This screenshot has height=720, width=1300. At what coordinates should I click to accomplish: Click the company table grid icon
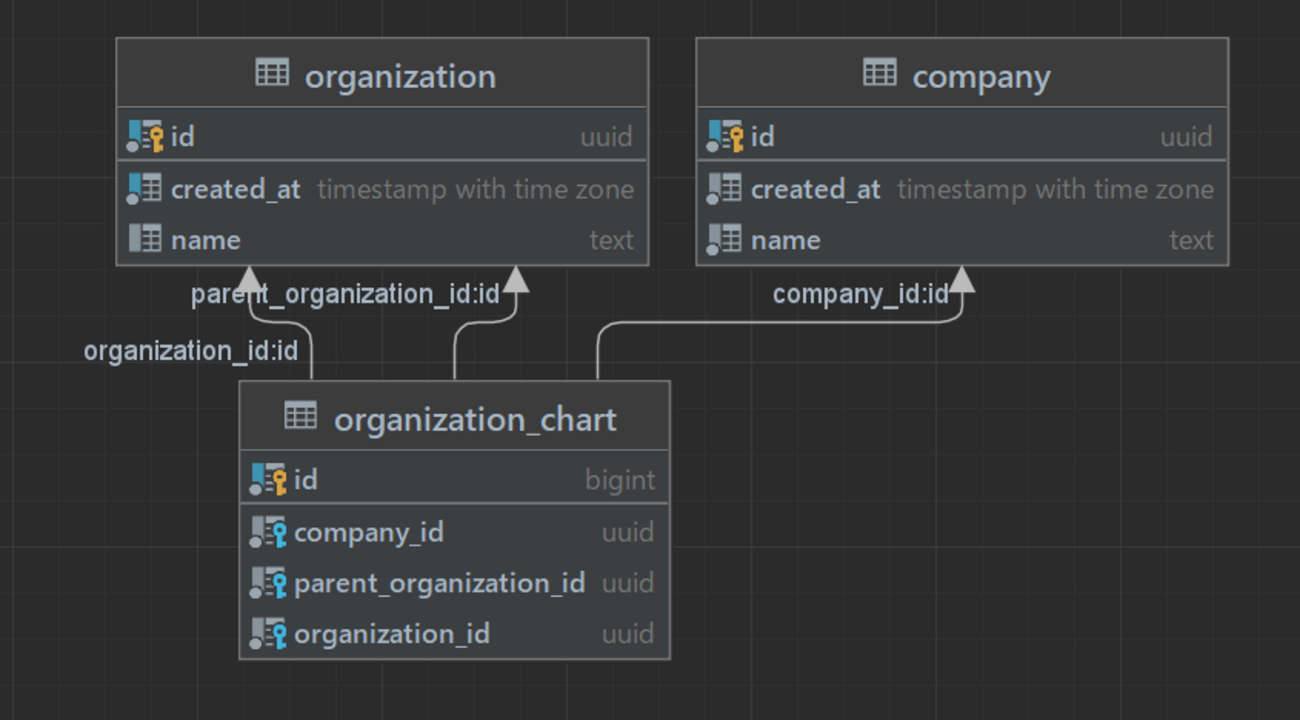click(880, 73)
